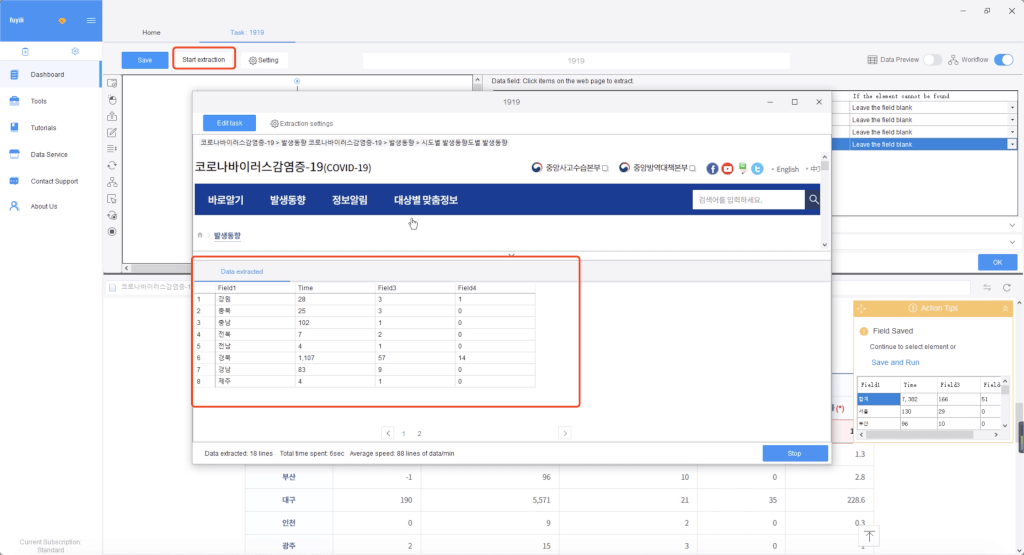Click the Korean search input field

(x=748, y=200)
